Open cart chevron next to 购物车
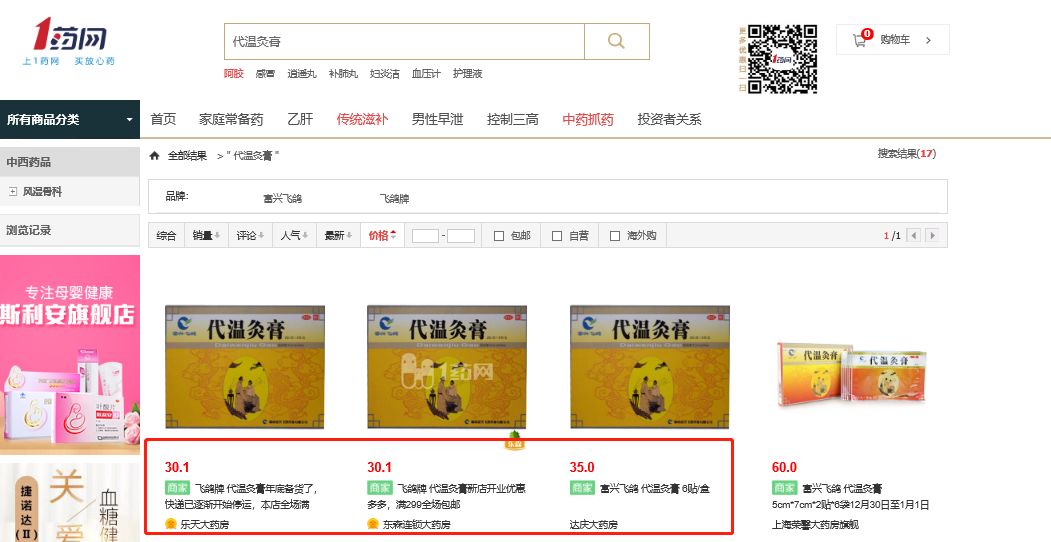Viewport: 1051px width, 542px height. pos(928,40)
